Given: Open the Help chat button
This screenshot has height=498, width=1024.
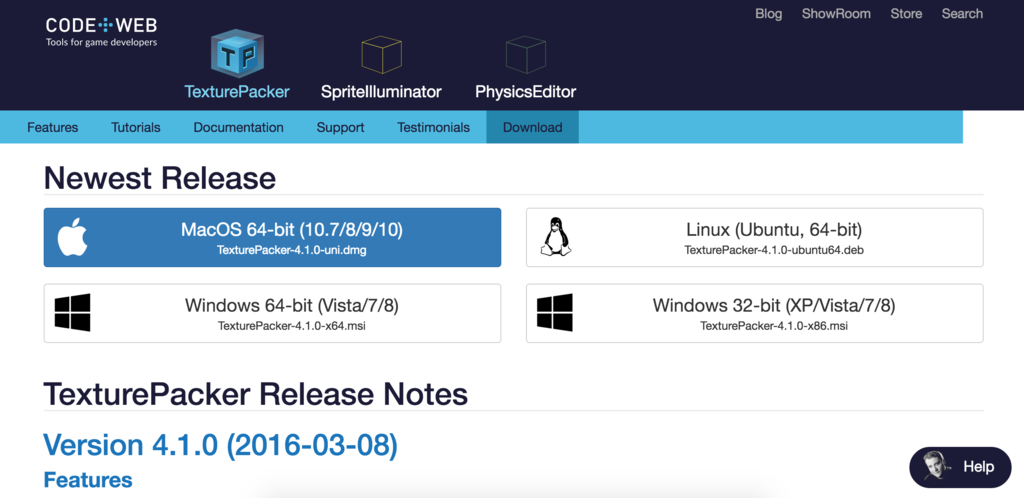Looking at the screenshot, I should [960, 467].
